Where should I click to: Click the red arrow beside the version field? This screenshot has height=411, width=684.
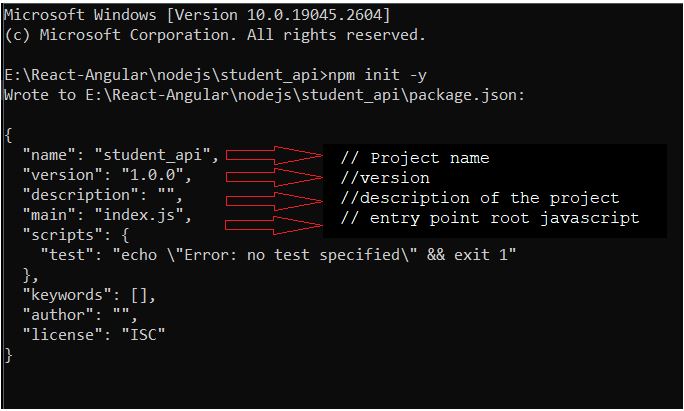pyautogui.click(x=270, y=176)
